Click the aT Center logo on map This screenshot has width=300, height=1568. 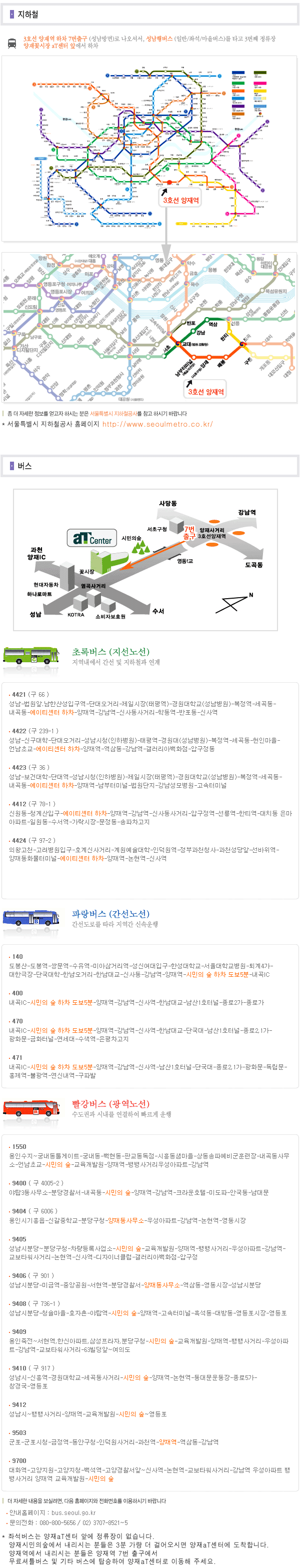90,538
